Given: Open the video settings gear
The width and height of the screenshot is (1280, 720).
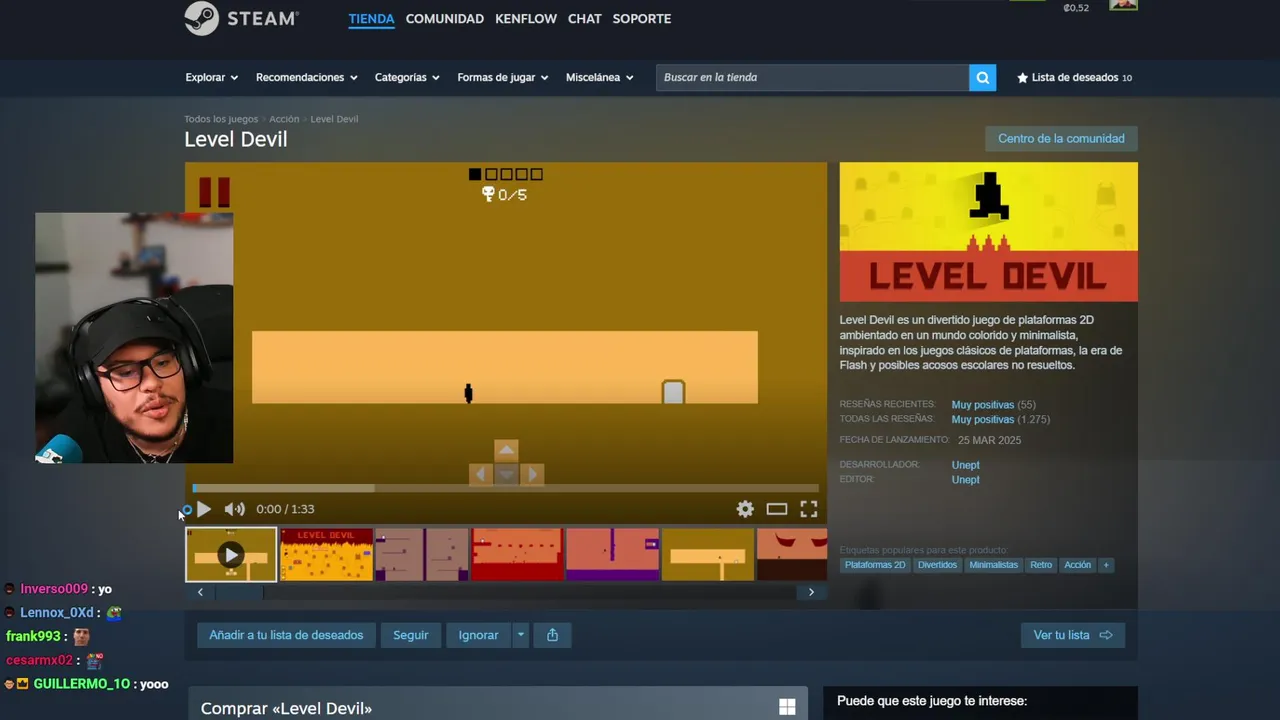Looking at the screenshot, I should point(745,509).
